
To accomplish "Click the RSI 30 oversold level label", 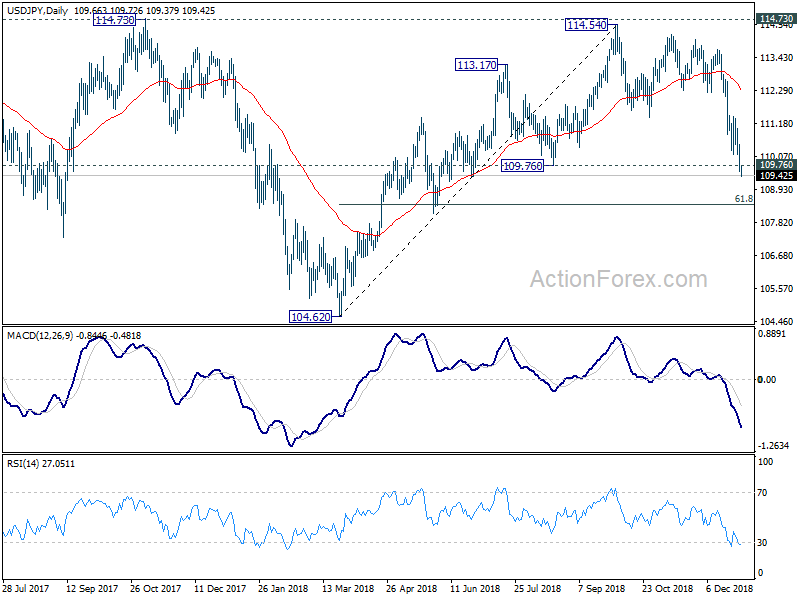I will (762, 542).
